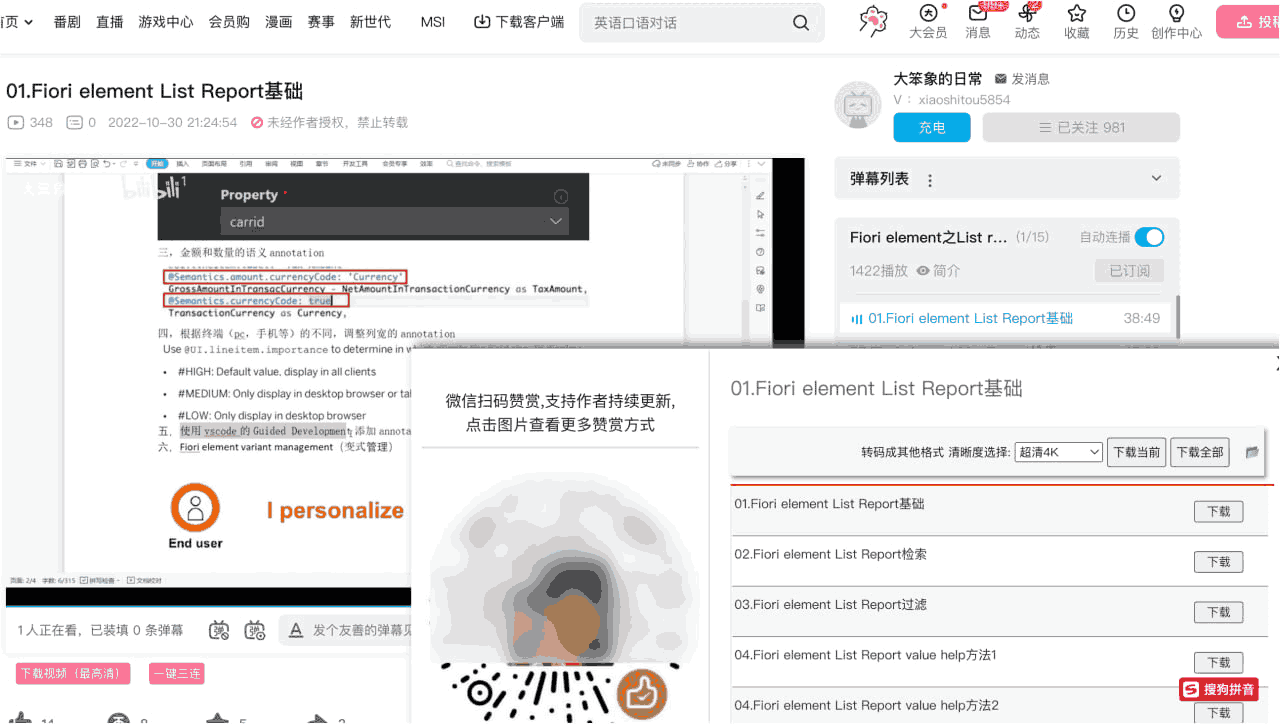The height and width of the screenshot is (724, 1280).
Task: Open MSI nav item
Action: [x=433, y=21]
